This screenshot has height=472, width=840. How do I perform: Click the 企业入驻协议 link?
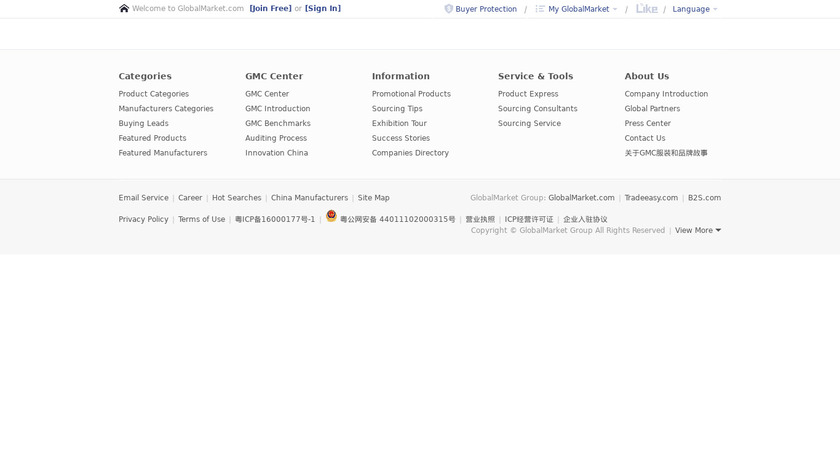585,219
